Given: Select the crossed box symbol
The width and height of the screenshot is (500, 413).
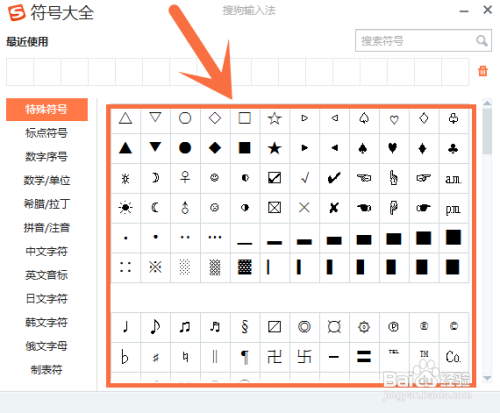Looking at the screenshot, I should pos(274,208).
